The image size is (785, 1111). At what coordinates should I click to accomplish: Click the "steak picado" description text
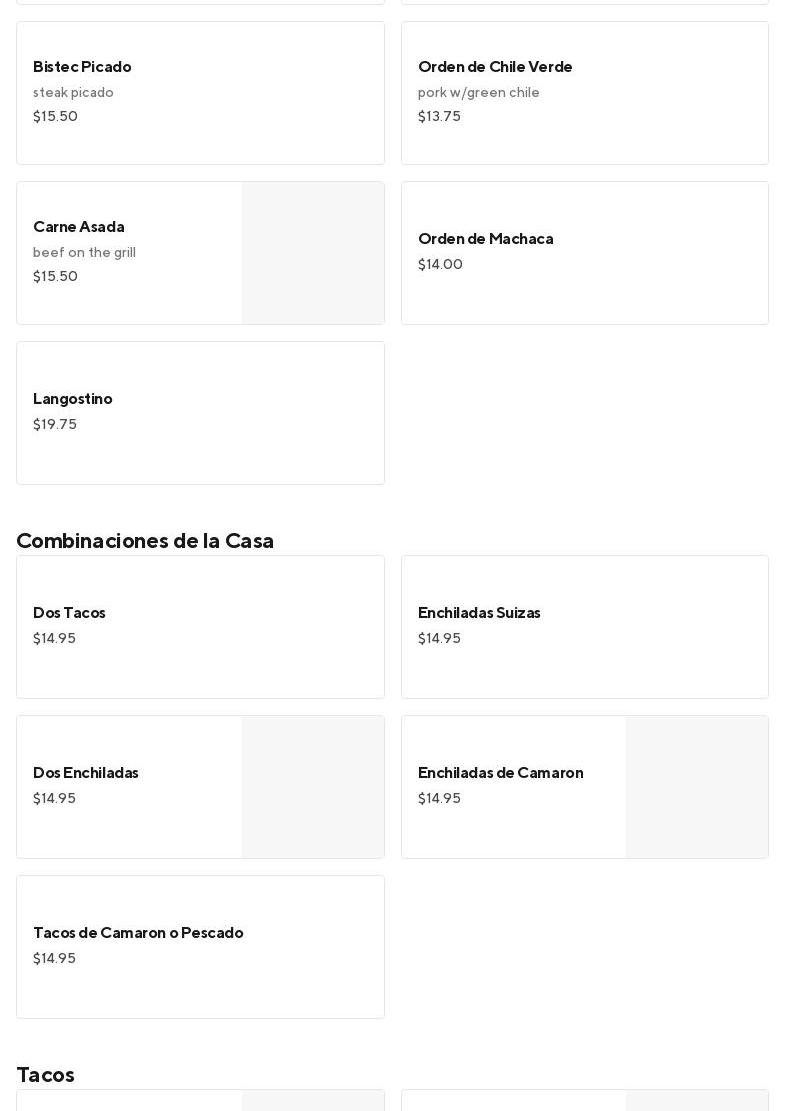tap(73, 93)
